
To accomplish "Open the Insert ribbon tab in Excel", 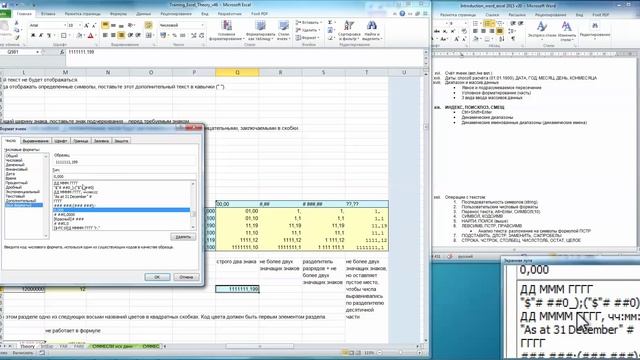I will point(48,13).
